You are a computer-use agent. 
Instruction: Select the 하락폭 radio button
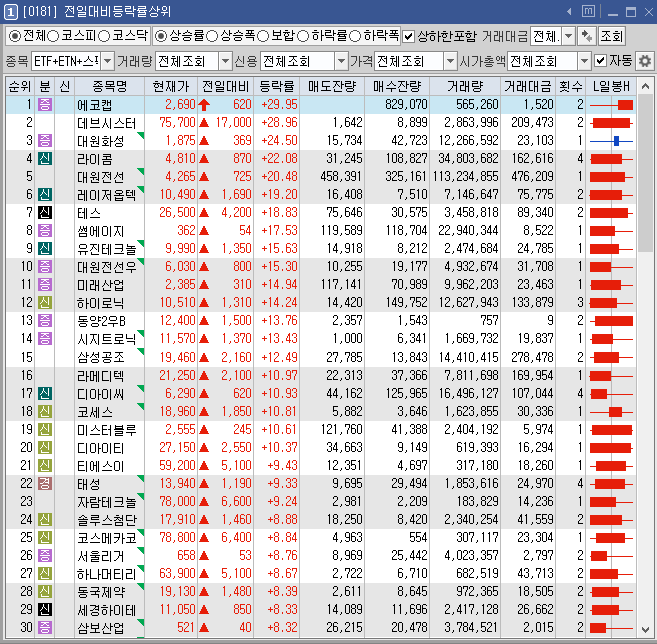point(354,36)
